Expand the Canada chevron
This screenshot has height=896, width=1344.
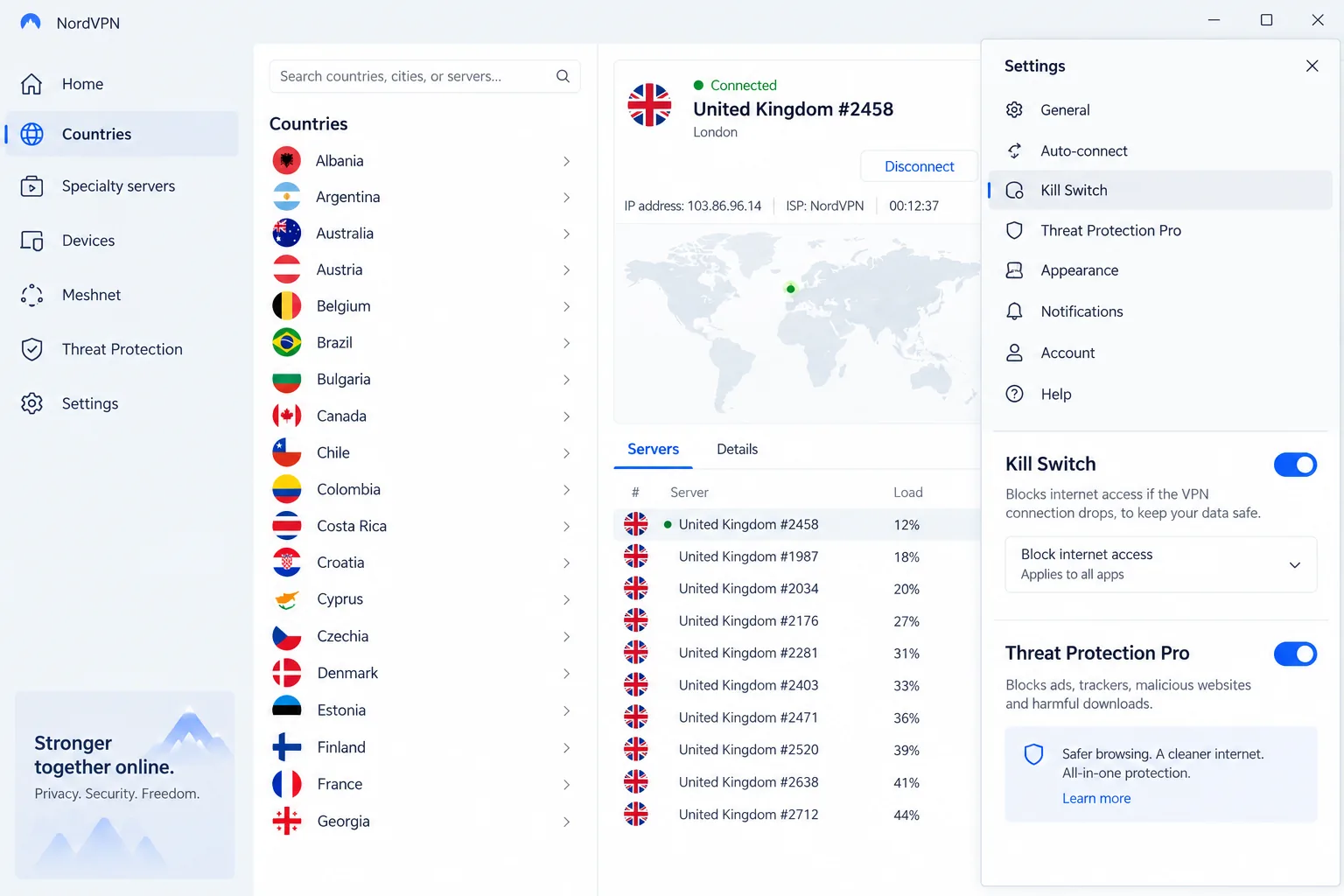567,416
